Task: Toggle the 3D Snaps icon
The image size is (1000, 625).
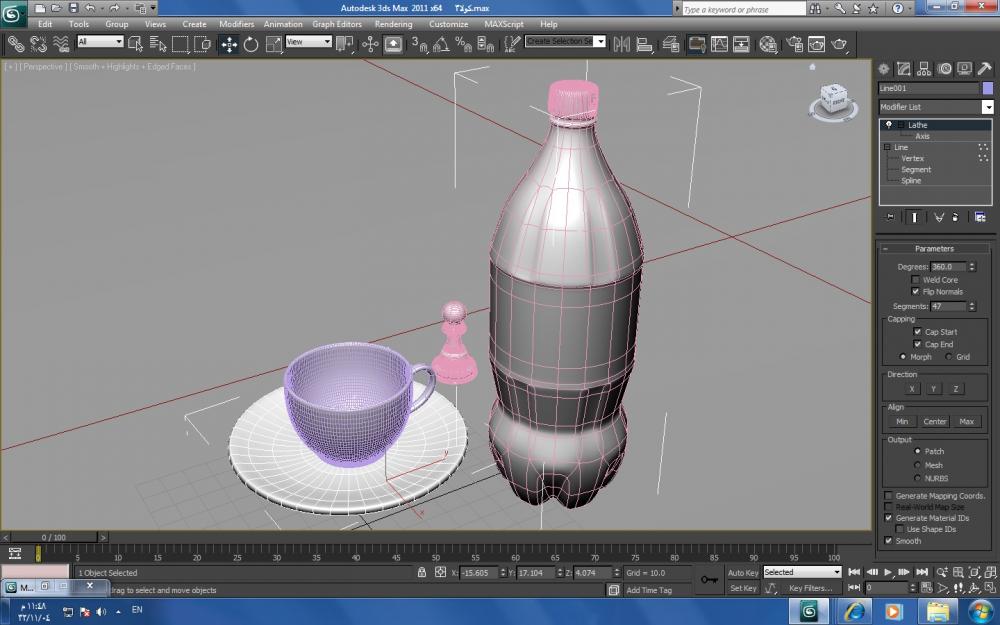Action: (x=419, y=43)
